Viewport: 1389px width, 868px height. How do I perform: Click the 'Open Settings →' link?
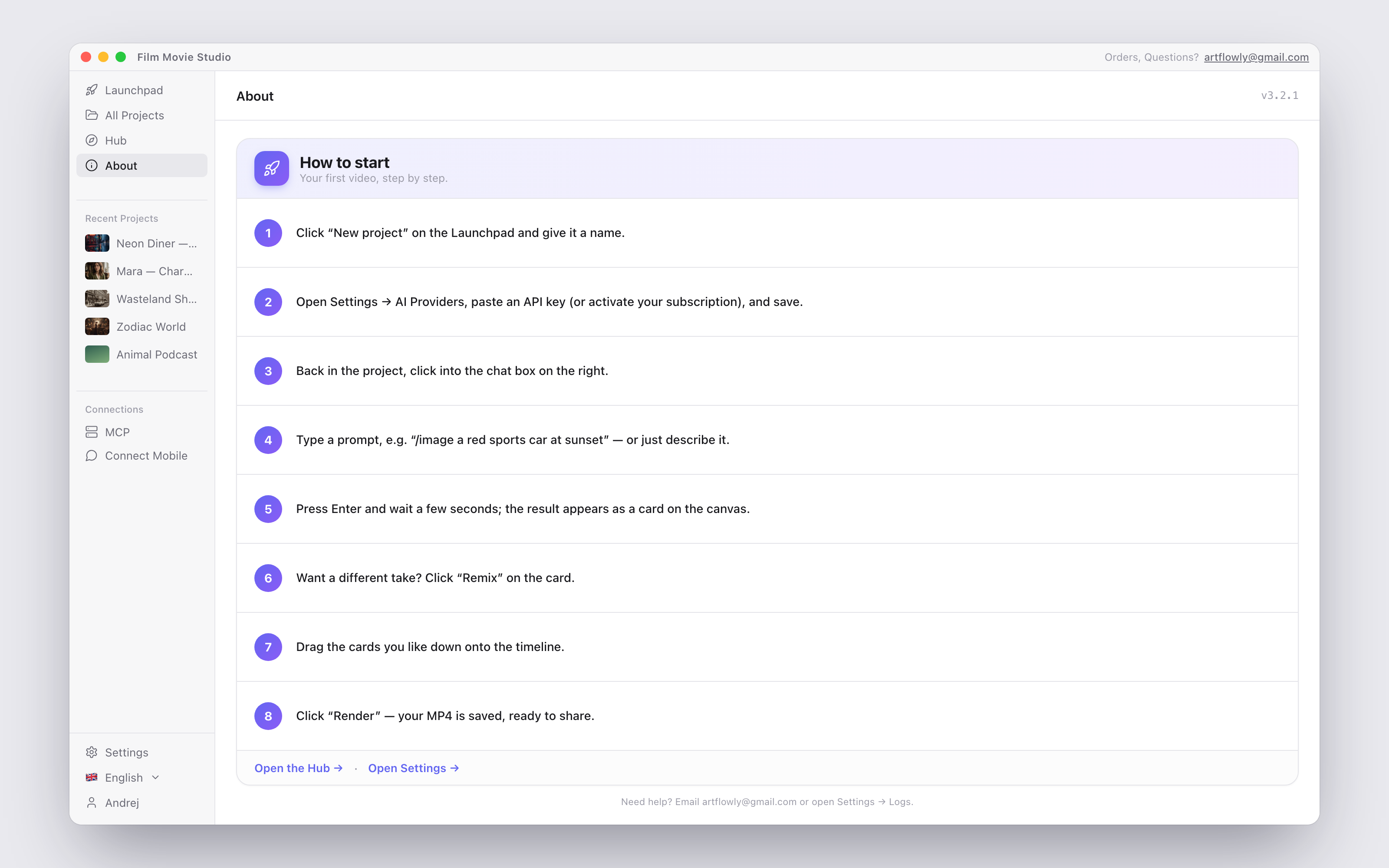[413, 768]
